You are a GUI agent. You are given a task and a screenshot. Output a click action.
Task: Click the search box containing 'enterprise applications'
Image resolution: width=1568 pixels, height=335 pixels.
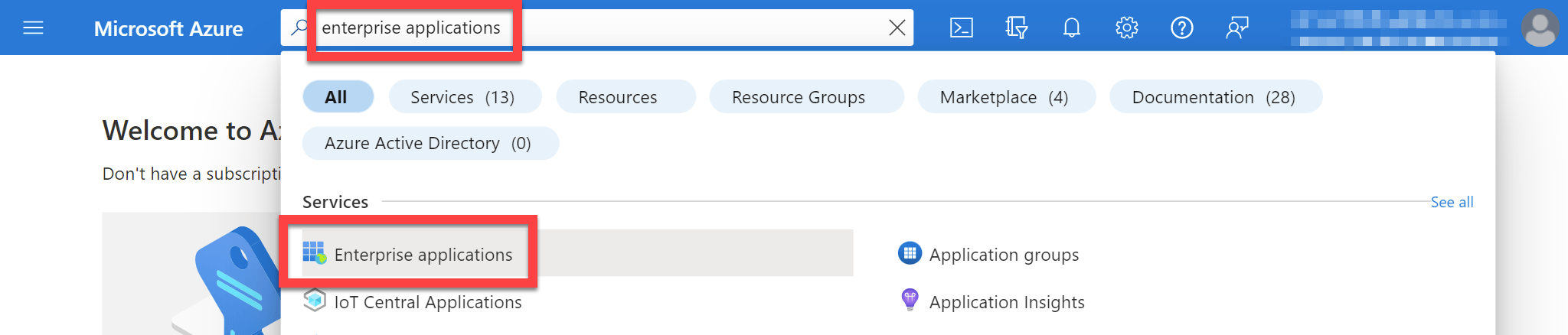pyautogui.click(x=597, y=28)
